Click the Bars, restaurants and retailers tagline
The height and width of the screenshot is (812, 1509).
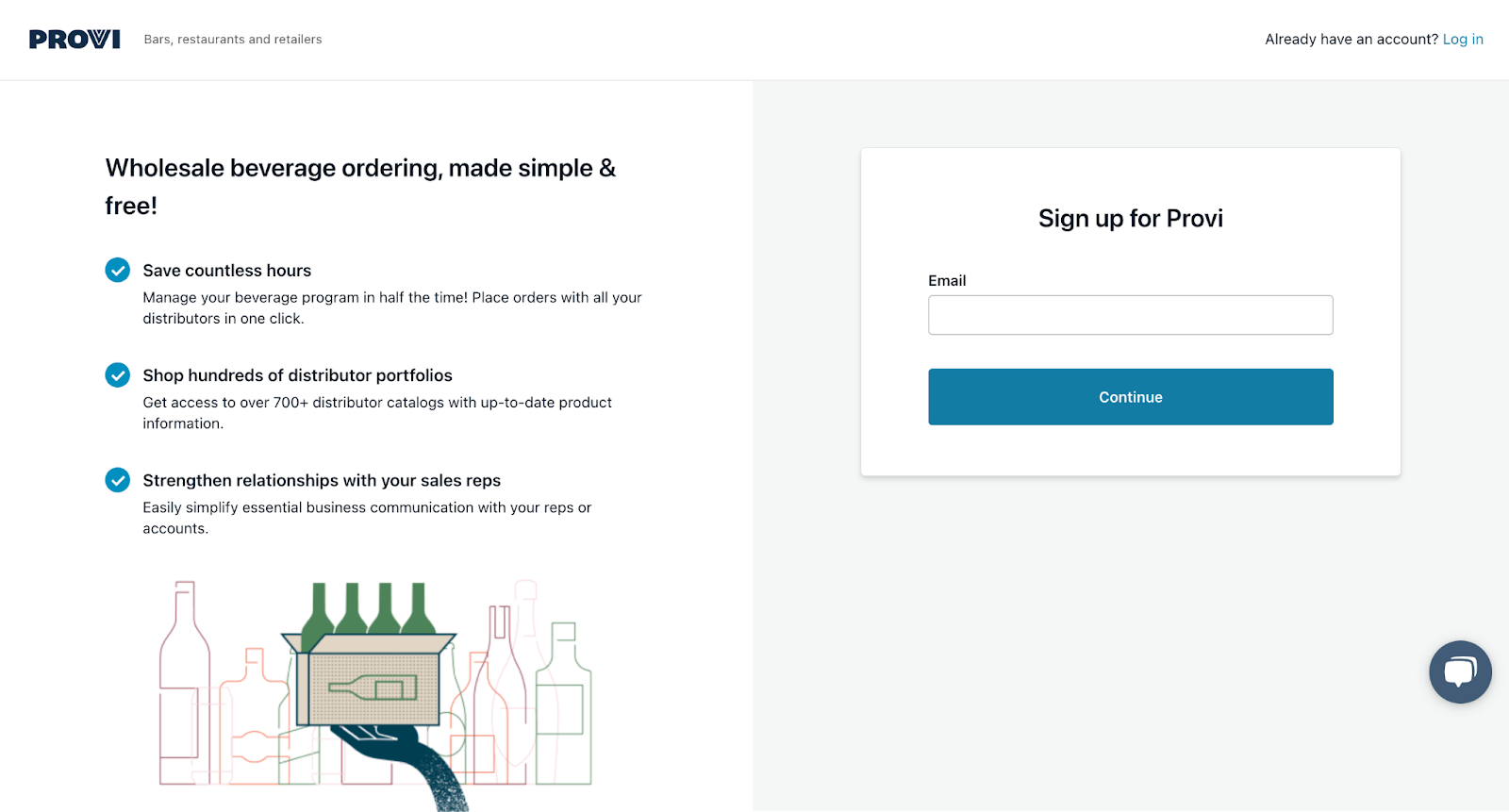(232, 39)
